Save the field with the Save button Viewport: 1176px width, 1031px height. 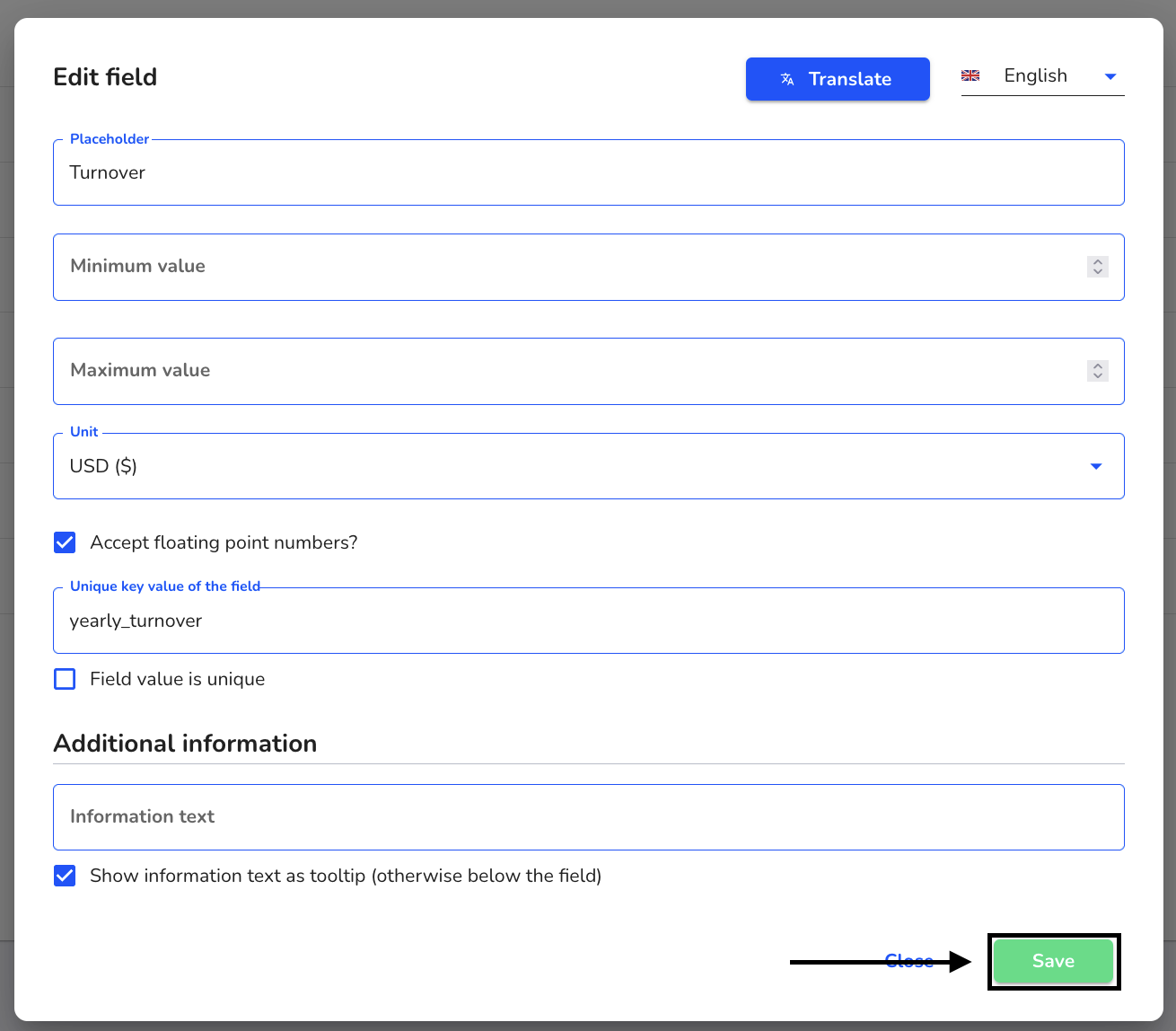[x=1054, y=961]
